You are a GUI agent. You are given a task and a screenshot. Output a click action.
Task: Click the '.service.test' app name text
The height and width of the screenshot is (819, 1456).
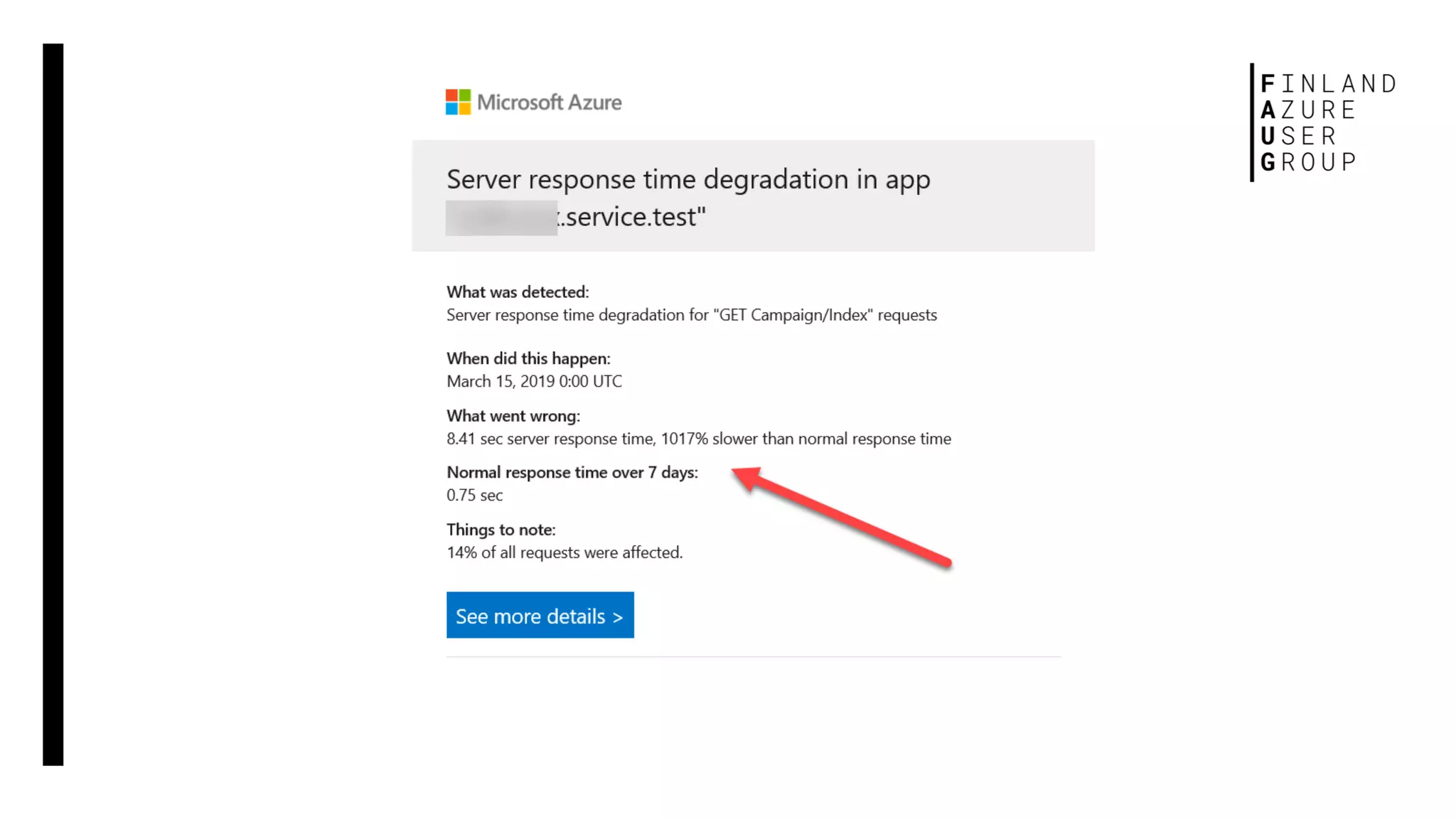point(633,217)
